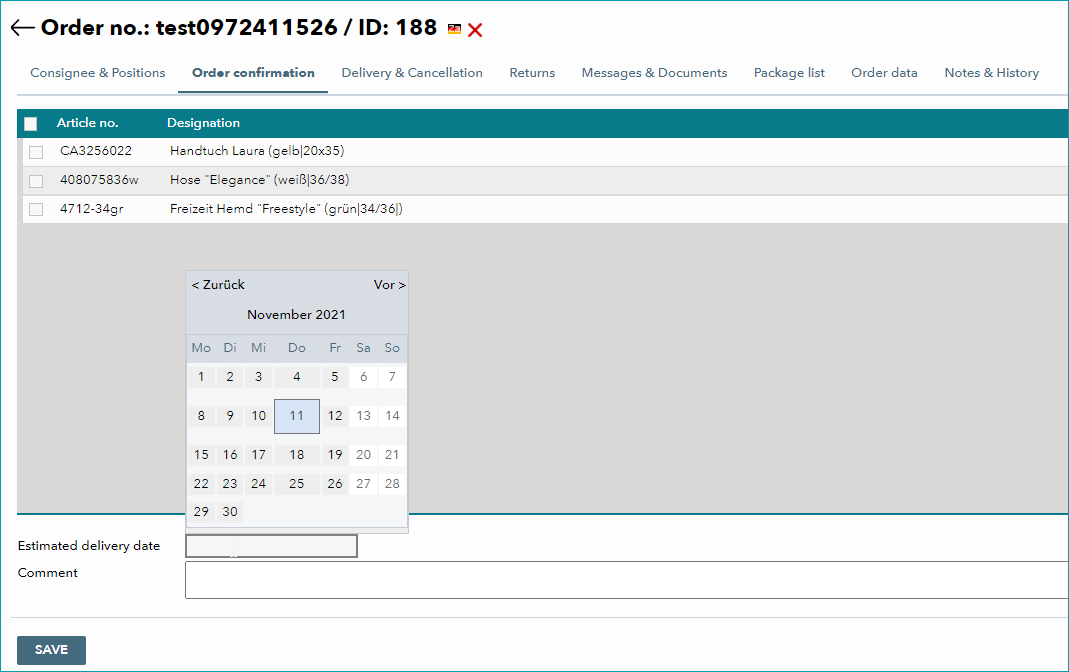Click the Estimated delivery date field

pos(271,546)
